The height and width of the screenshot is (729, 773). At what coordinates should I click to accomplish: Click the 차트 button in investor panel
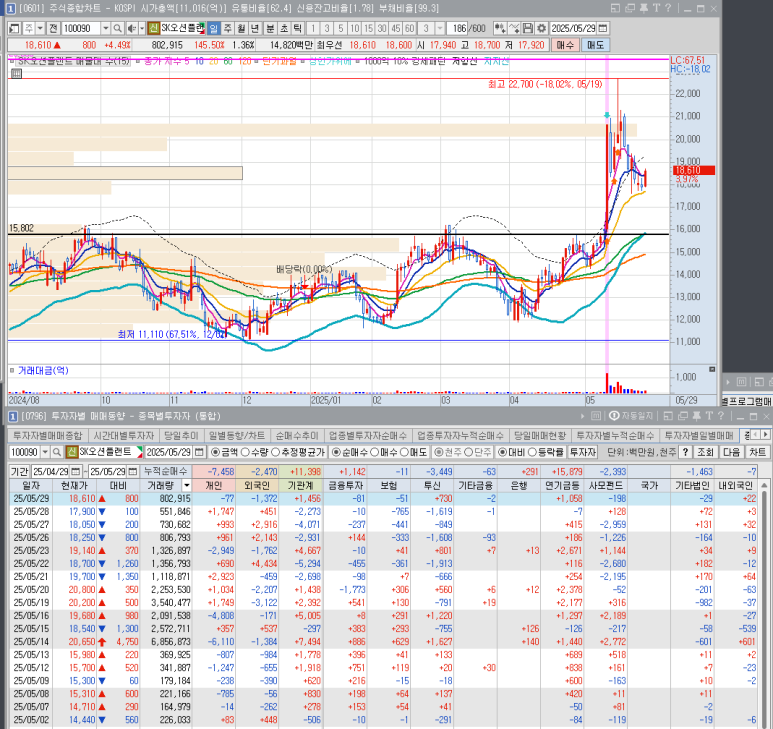point(757,452)
